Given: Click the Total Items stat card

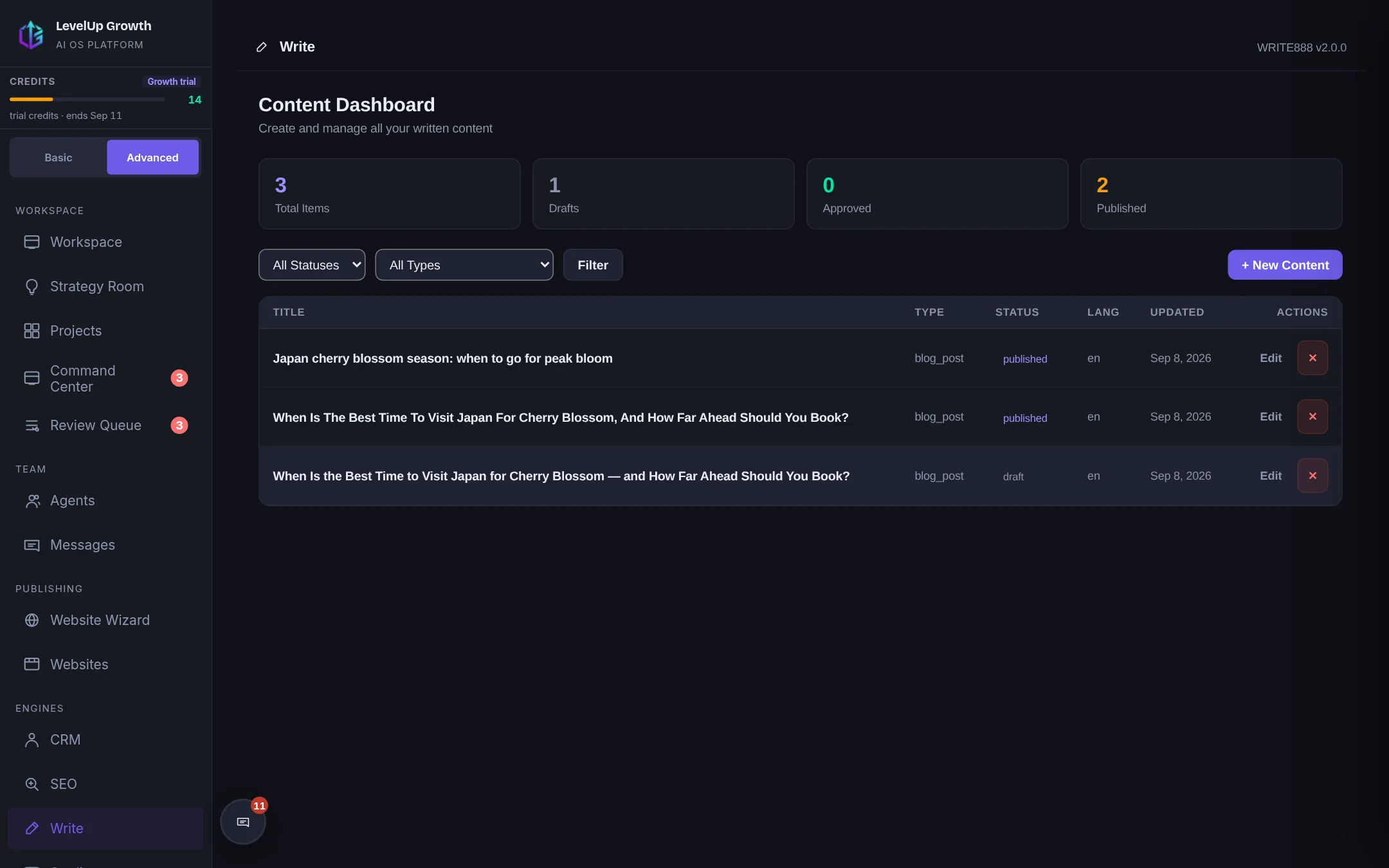Looking at the screenshot, I should coord(390,194).
